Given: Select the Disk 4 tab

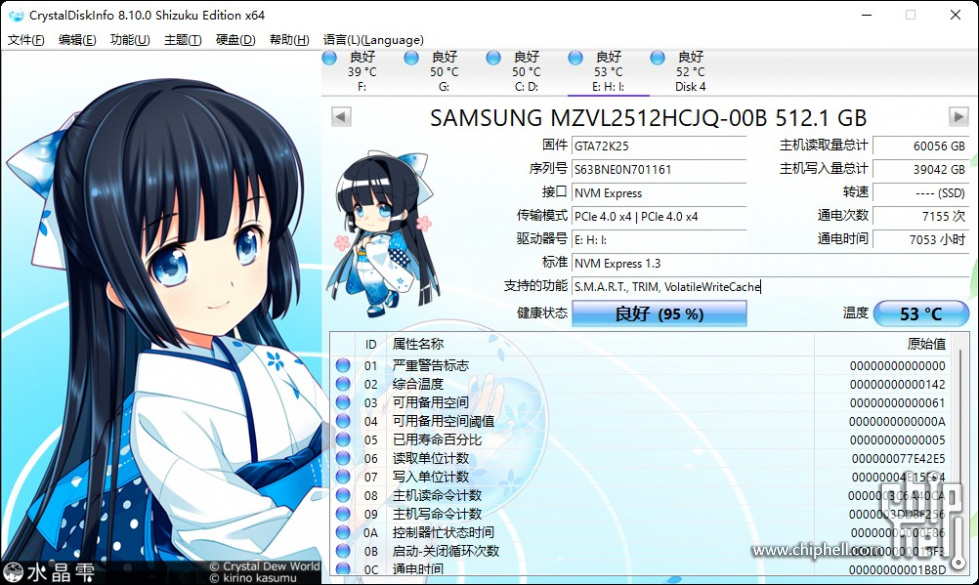Looking at the screenshot, I should coord(690,72).
